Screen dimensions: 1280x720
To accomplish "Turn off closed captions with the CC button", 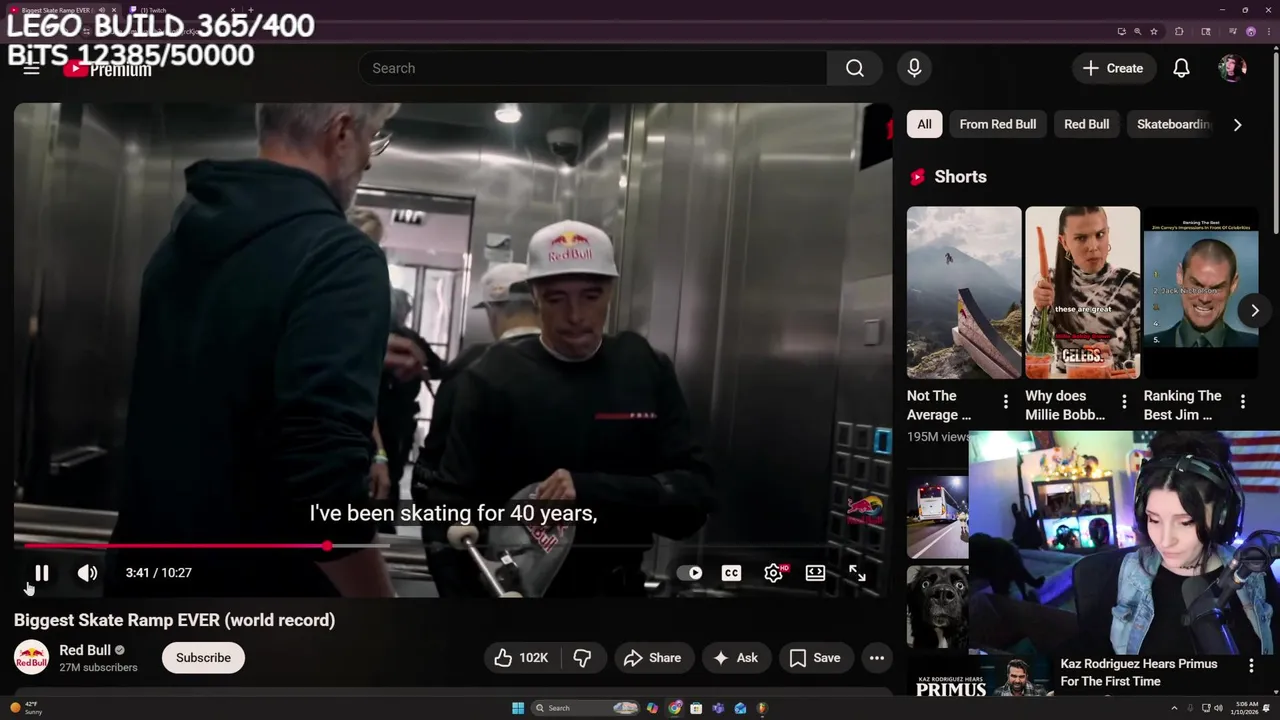I will point(731,573).
